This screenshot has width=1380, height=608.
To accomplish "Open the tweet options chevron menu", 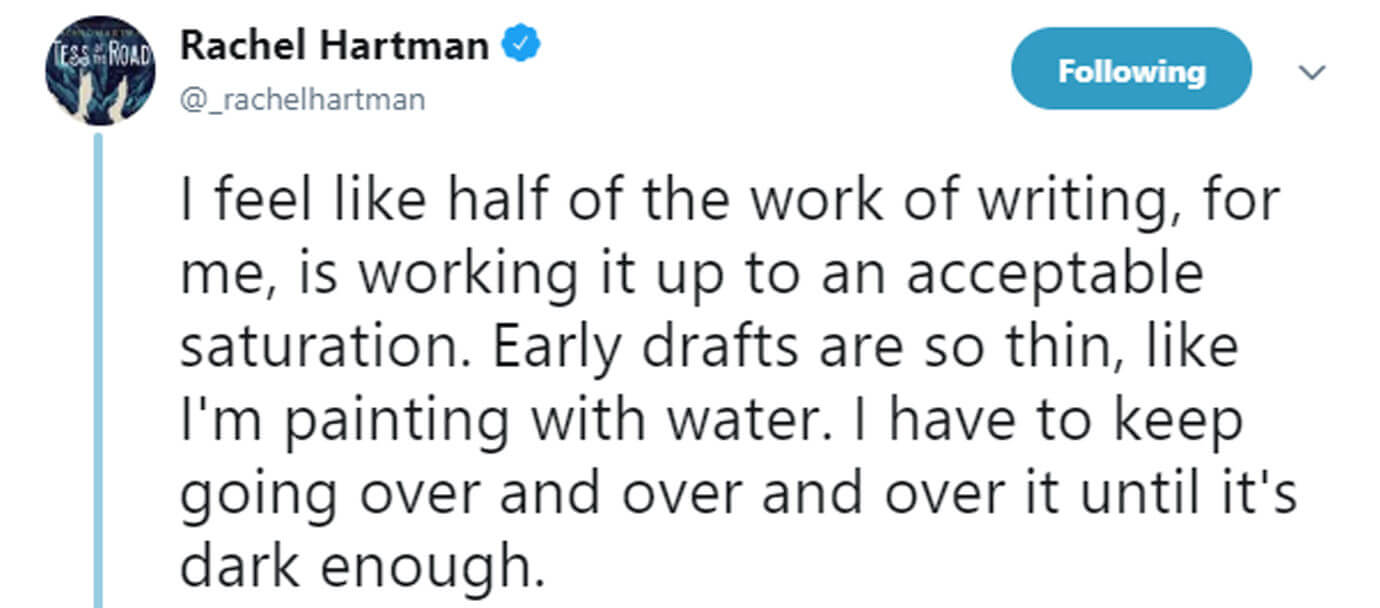I will click(1311, 73).
